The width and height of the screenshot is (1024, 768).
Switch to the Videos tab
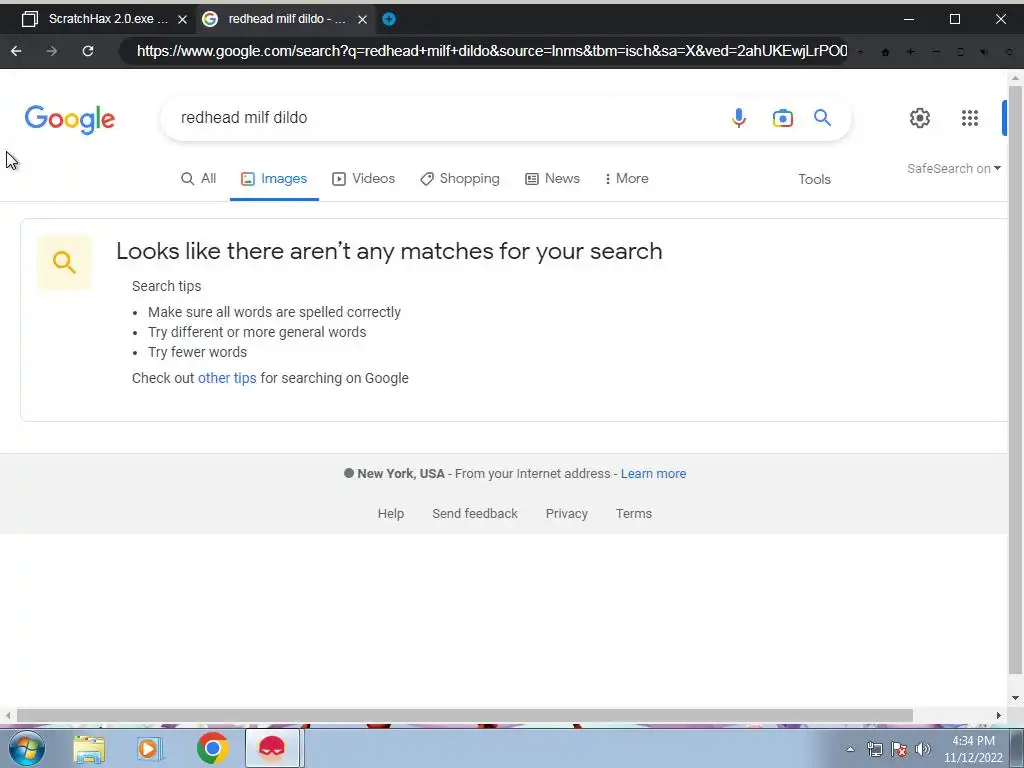pos(364,178)
